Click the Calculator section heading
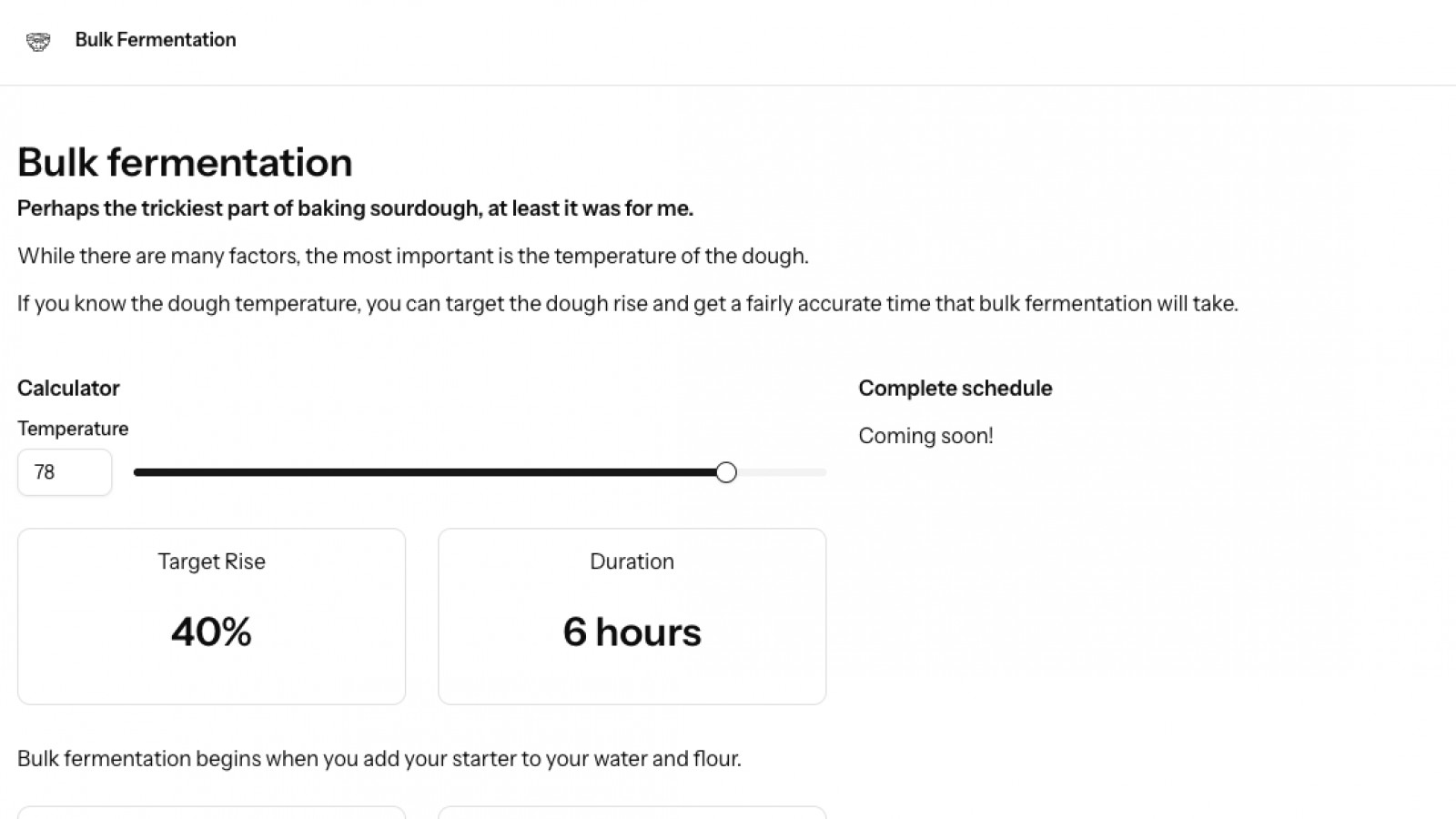The width and height of the screenshot is (1456, 819). [x=68, y=389]
